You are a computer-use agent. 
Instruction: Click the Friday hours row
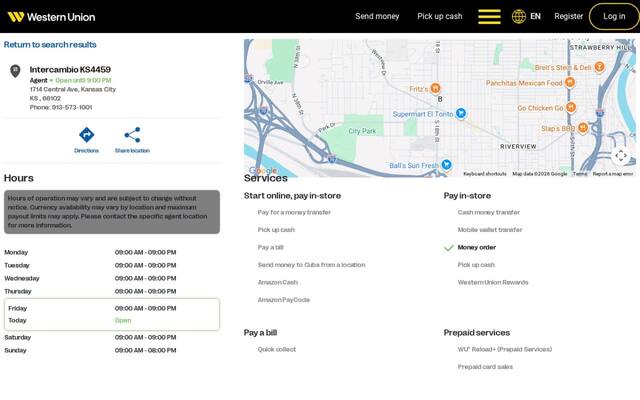[111, 308]
